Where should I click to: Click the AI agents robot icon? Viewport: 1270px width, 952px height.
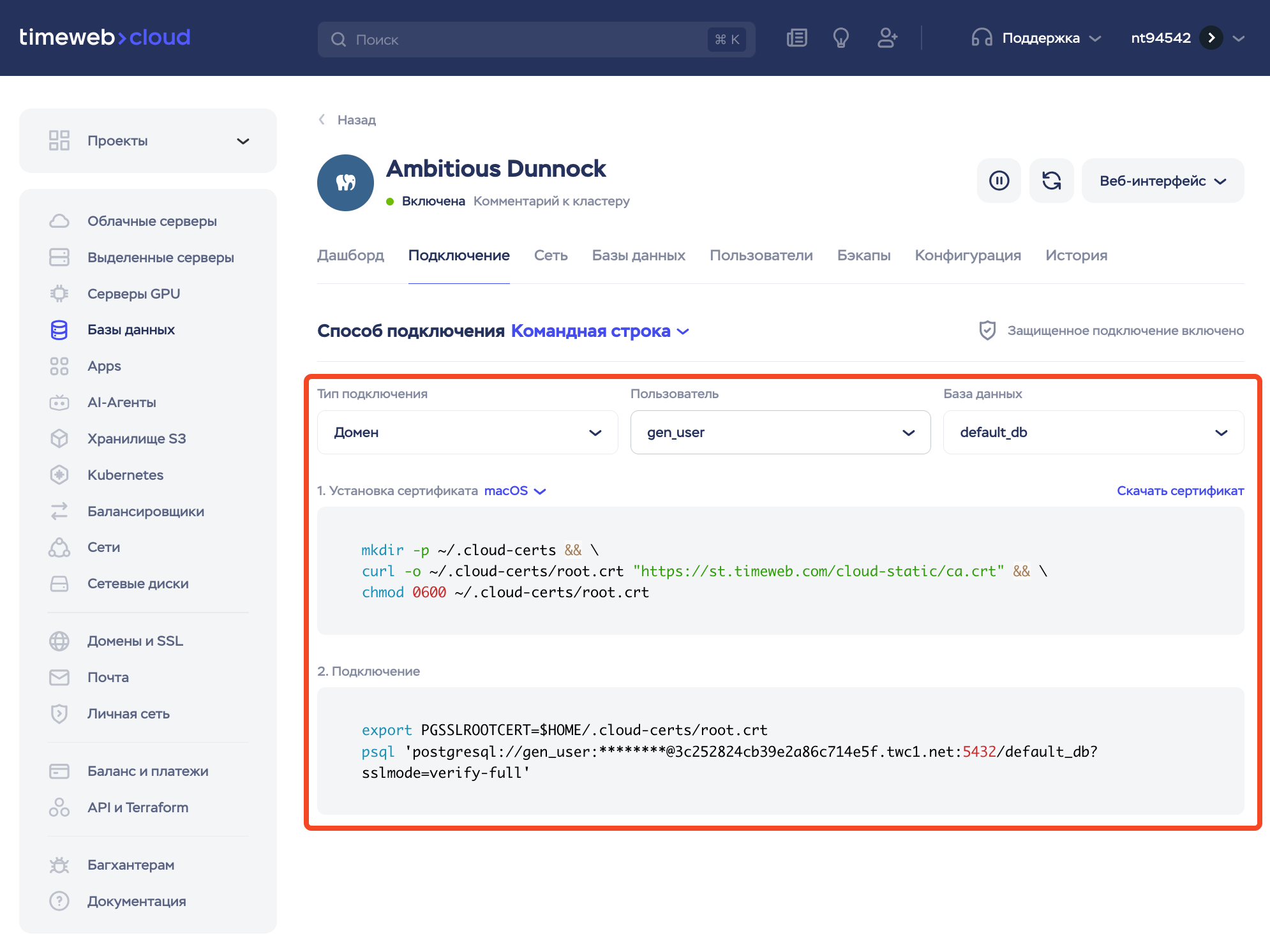59,403
